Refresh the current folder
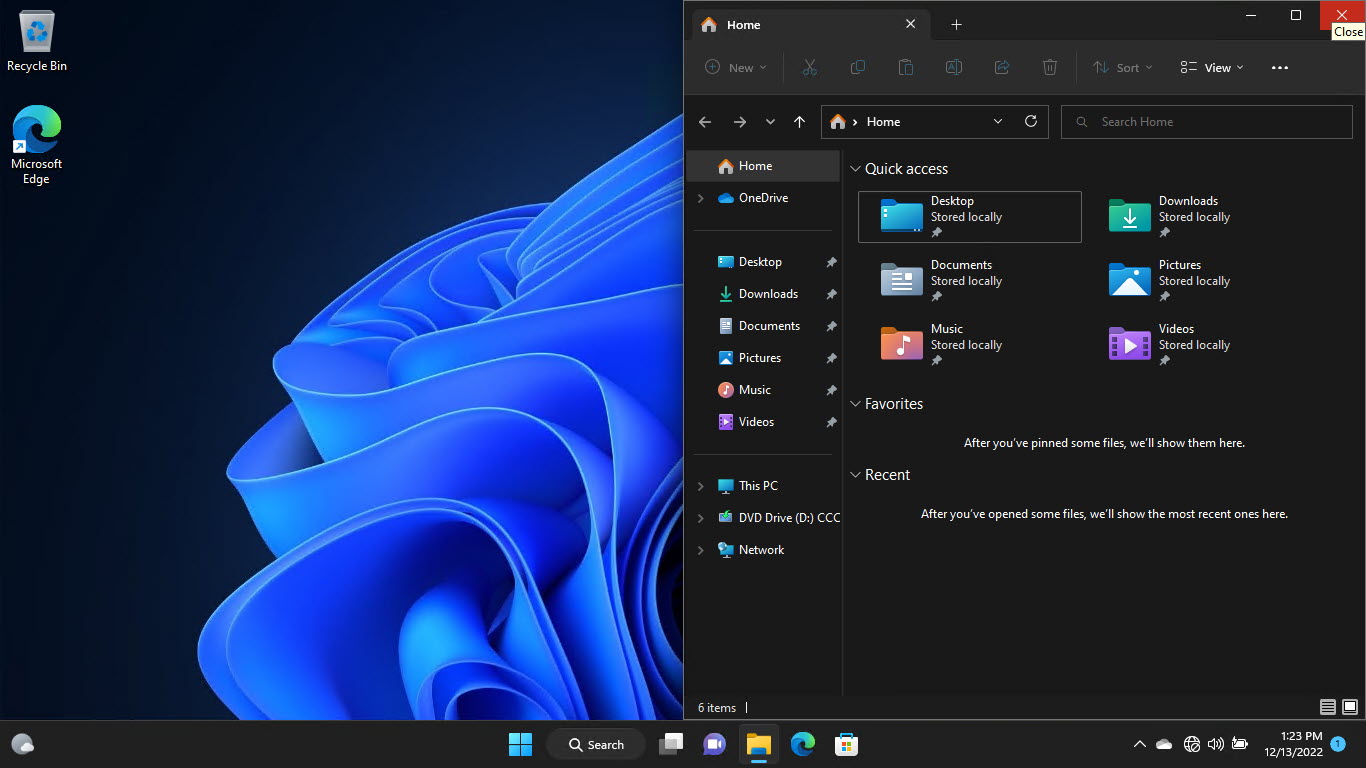1366x768 pixels. (1031, 121)
